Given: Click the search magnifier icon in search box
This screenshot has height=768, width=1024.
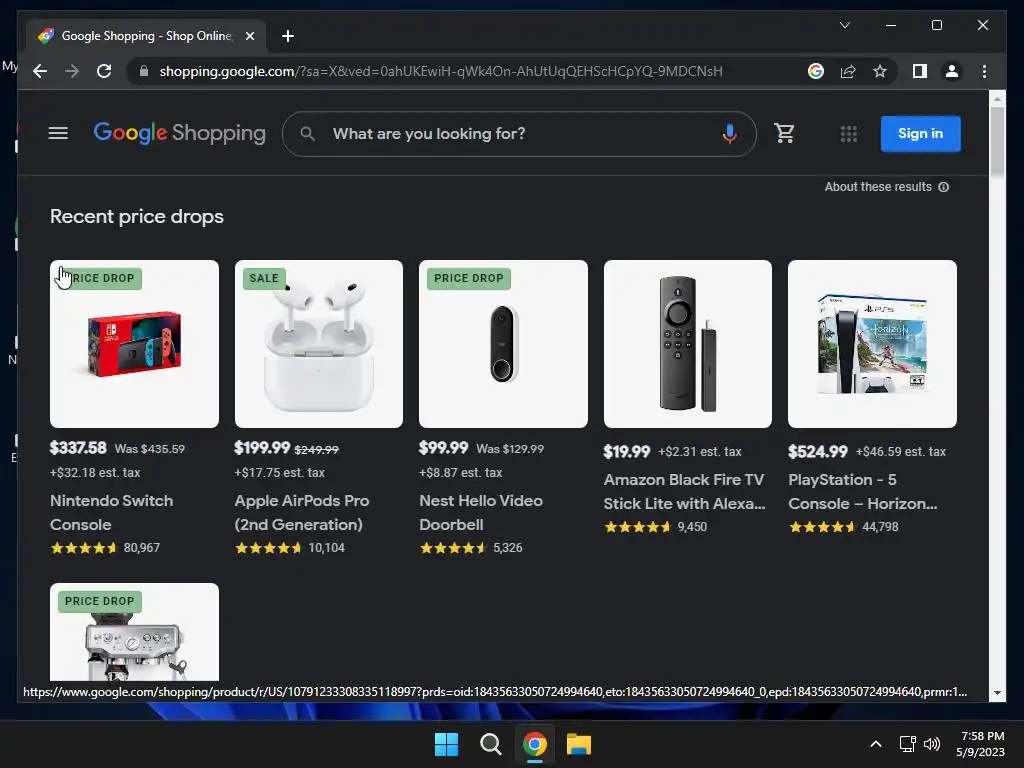Looking at the screenshot, I should (308, 134).
